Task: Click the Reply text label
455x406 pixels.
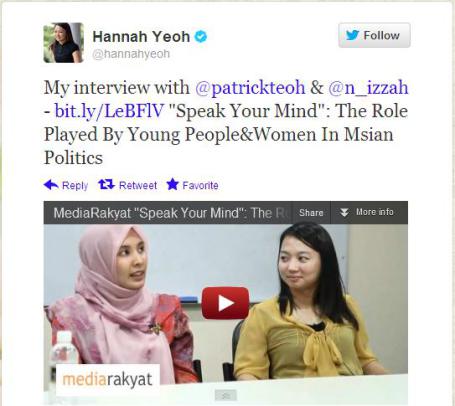Action: point(75,185)
